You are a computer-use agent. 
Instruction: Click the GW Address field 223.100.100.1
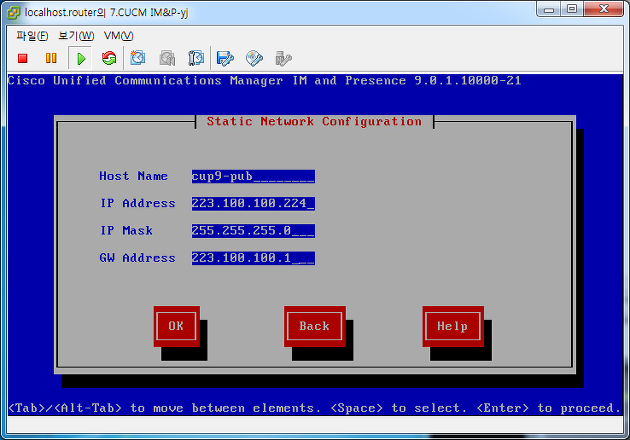253,258
